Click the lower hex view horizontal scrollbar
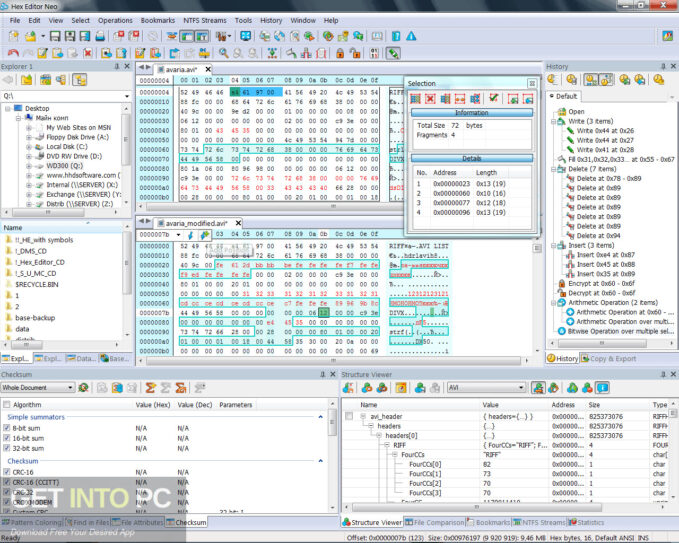679x543 pixels. (x=333, y=360)
